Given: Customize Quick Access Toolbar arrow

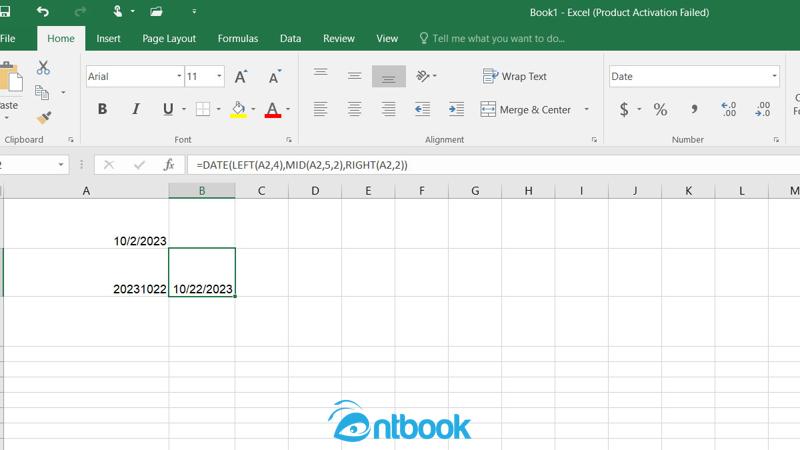Looking at the screenshot, I should click(x=194, y=11).
